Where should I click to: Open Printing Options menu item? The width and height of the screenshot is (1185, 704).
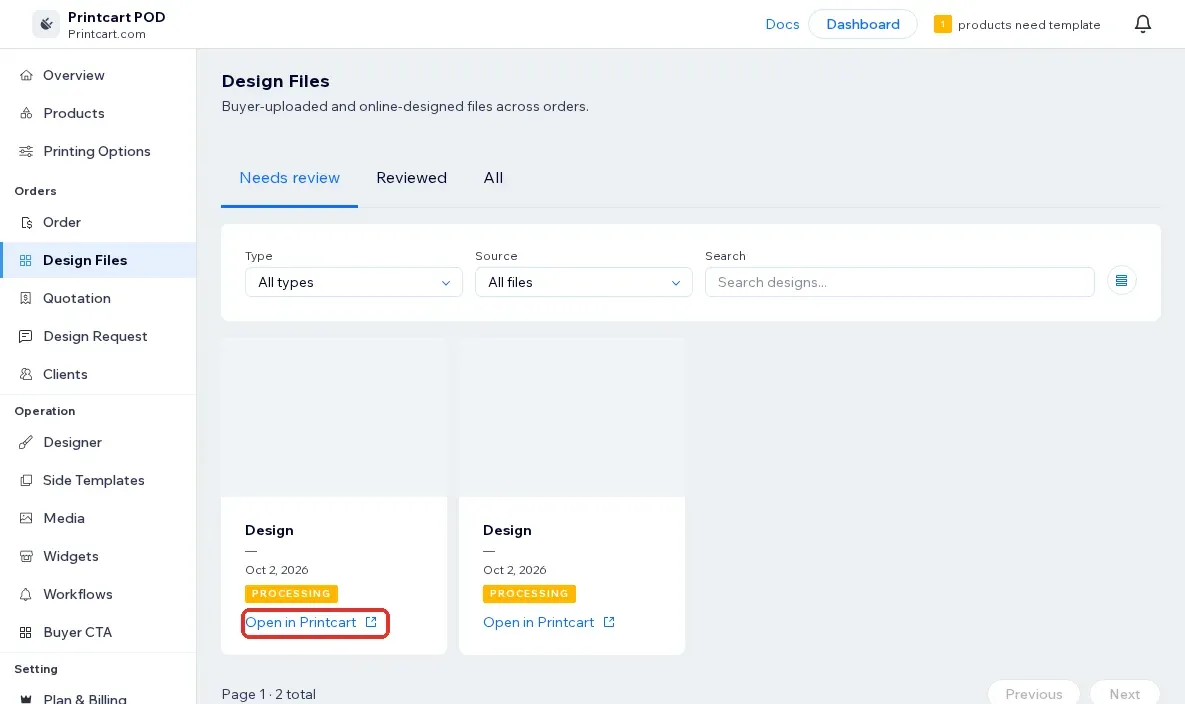(x=98, y=151)
